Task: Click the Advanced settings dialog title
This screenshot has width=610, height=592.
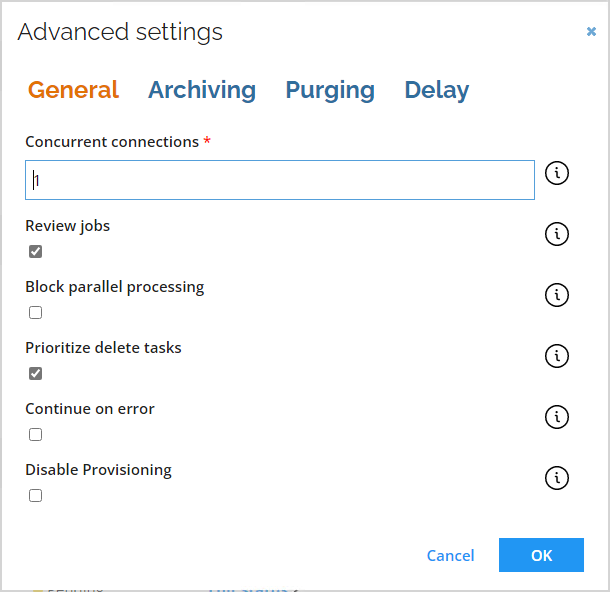Action: point(120,32)
